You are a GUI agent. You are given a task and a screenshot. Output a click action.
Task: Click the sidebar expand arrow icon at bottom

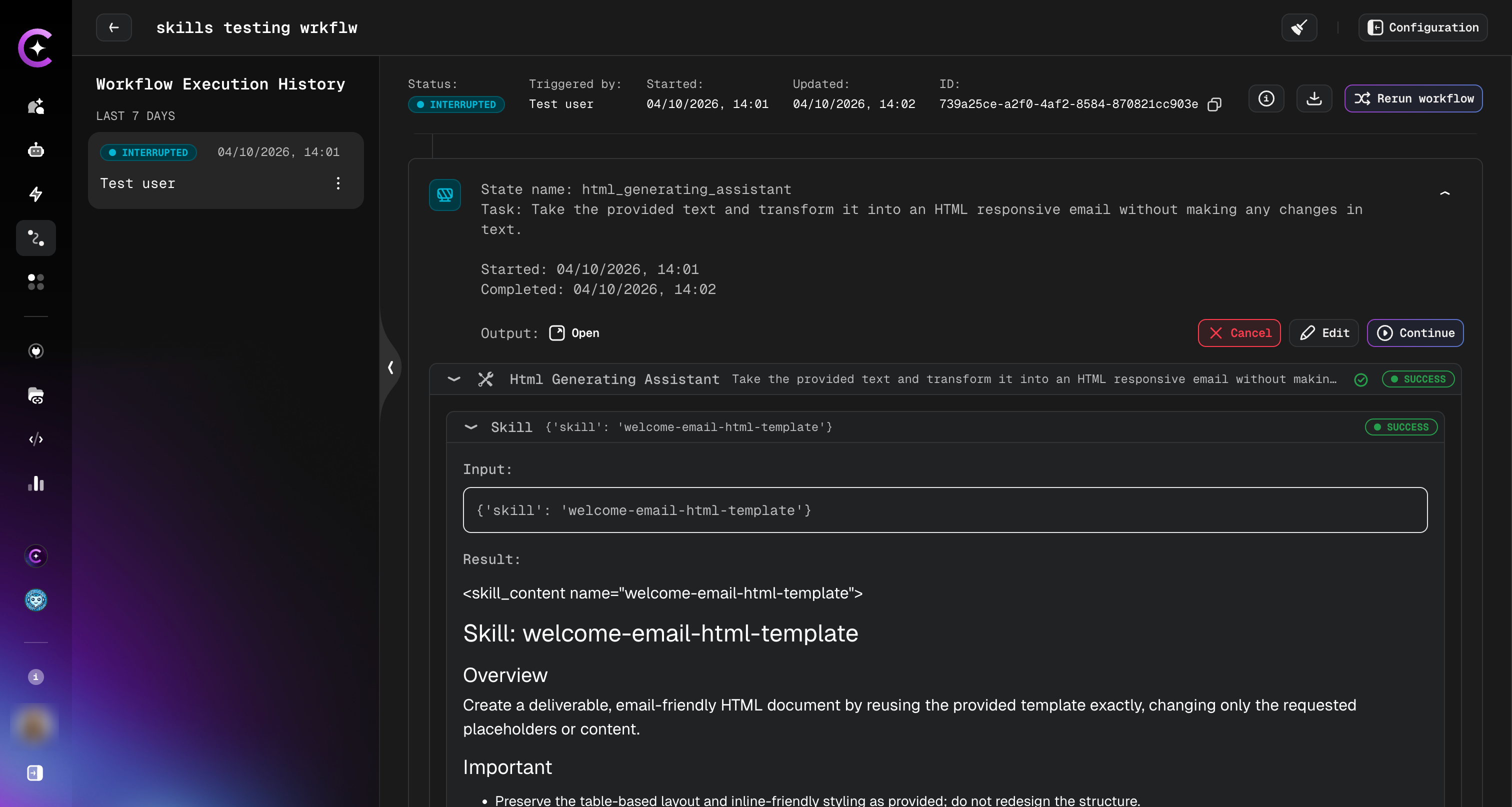[35, 773]
